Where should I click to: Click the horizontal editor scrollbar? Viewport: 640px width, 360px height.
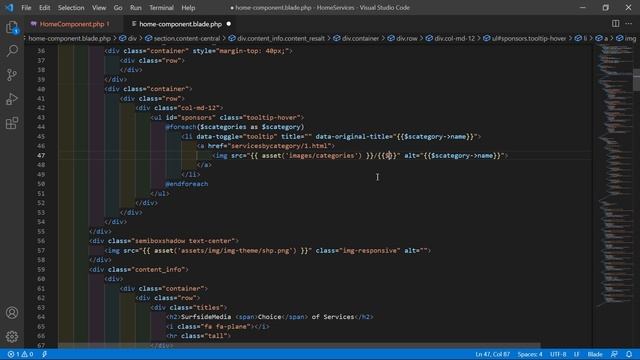click(x=299, y=345)
